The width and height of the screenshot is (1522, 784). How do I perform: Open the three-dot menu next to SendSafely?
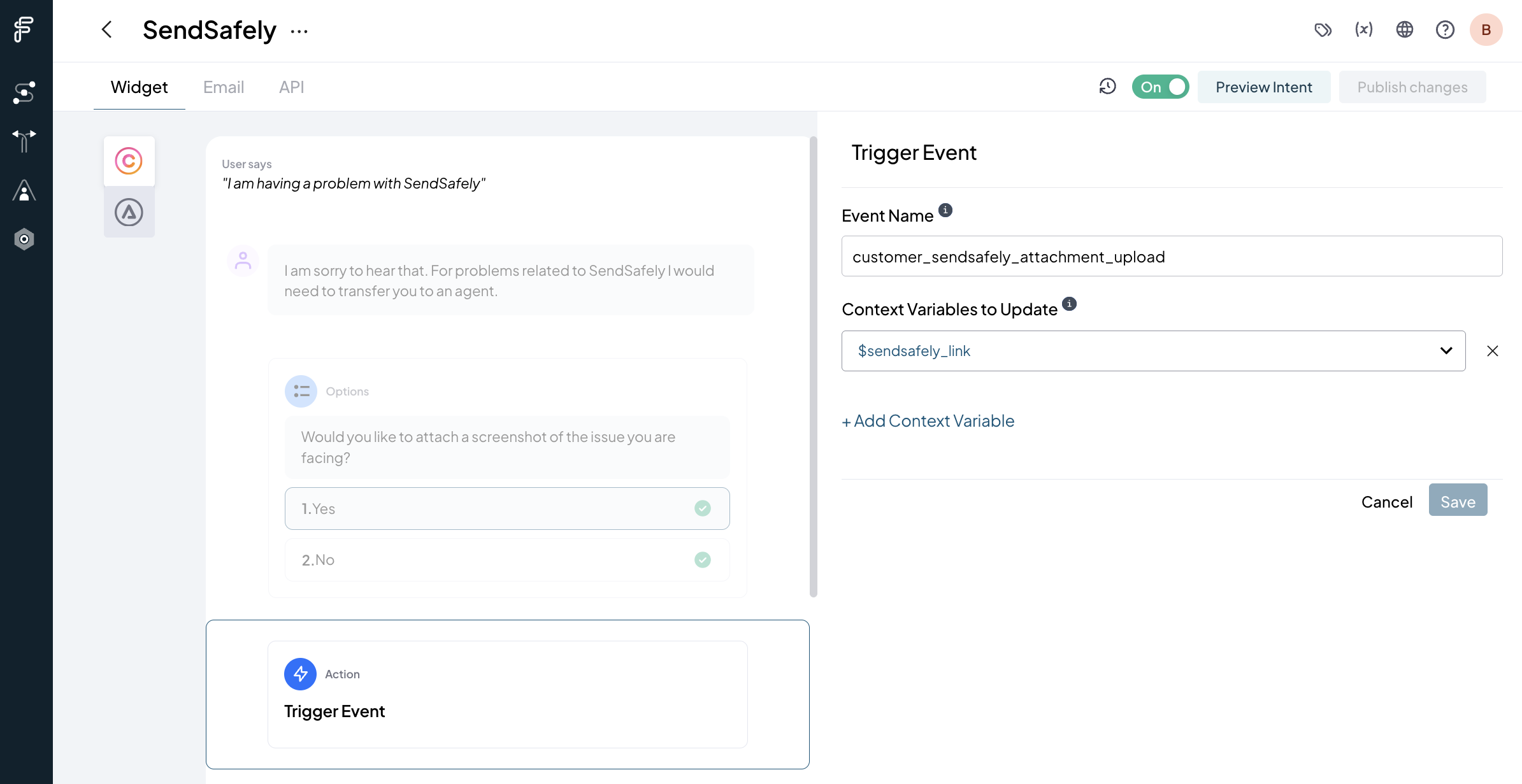[x=299, y=31]
